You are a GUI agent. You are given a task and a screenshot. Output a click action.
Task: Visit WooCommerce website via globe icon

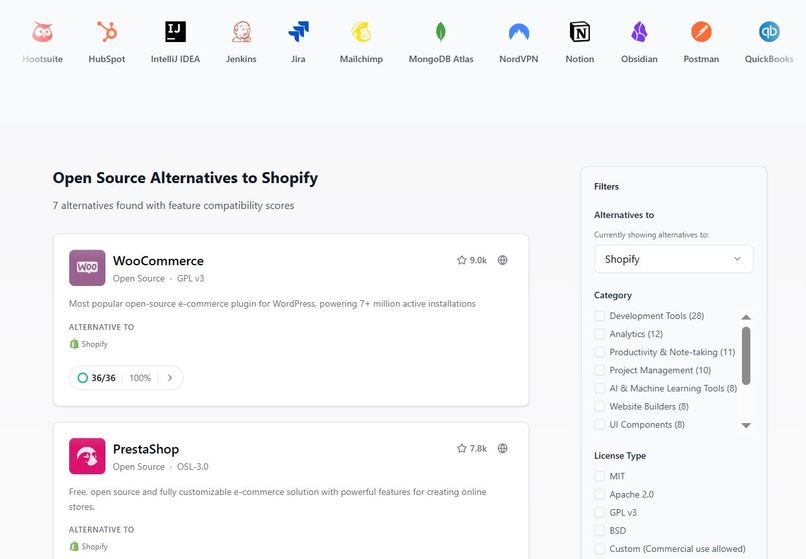[x=503, y=260]
